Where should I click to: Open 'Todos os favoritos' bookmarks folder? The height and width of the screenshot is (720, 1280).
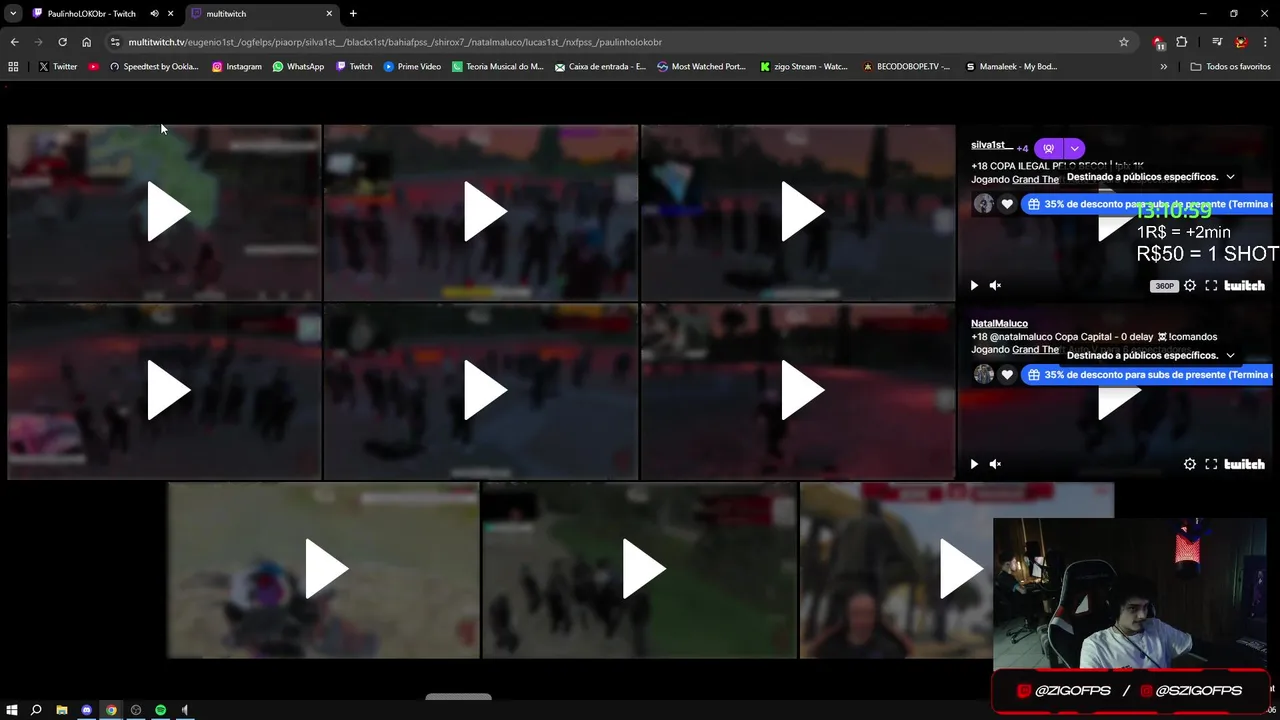coord(1231,67)
